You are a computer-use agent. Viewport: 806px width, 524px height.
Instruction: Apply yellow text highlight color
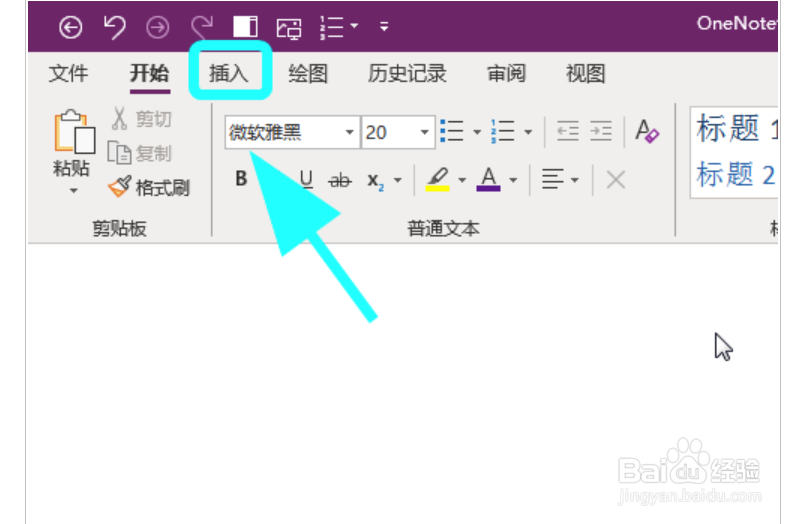[x=438, y=179]
